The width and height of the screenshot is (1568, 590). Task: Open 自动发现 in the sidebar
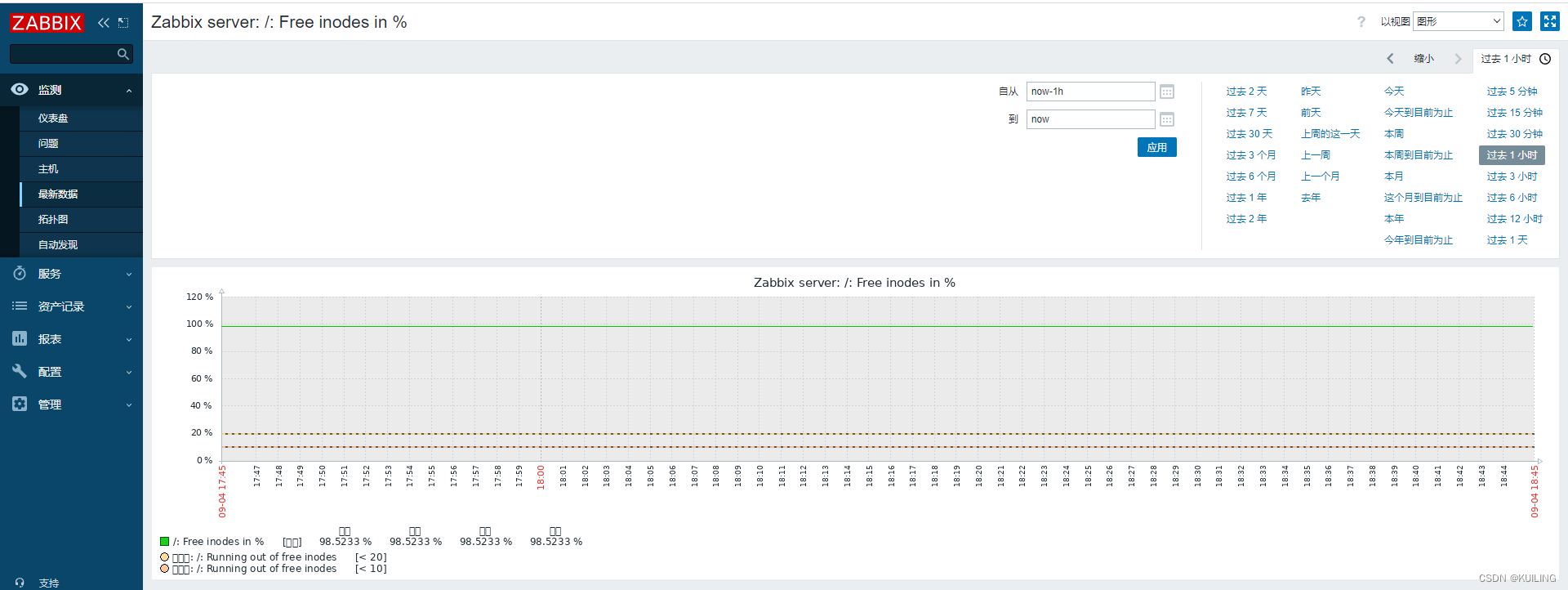coord(58,245)
